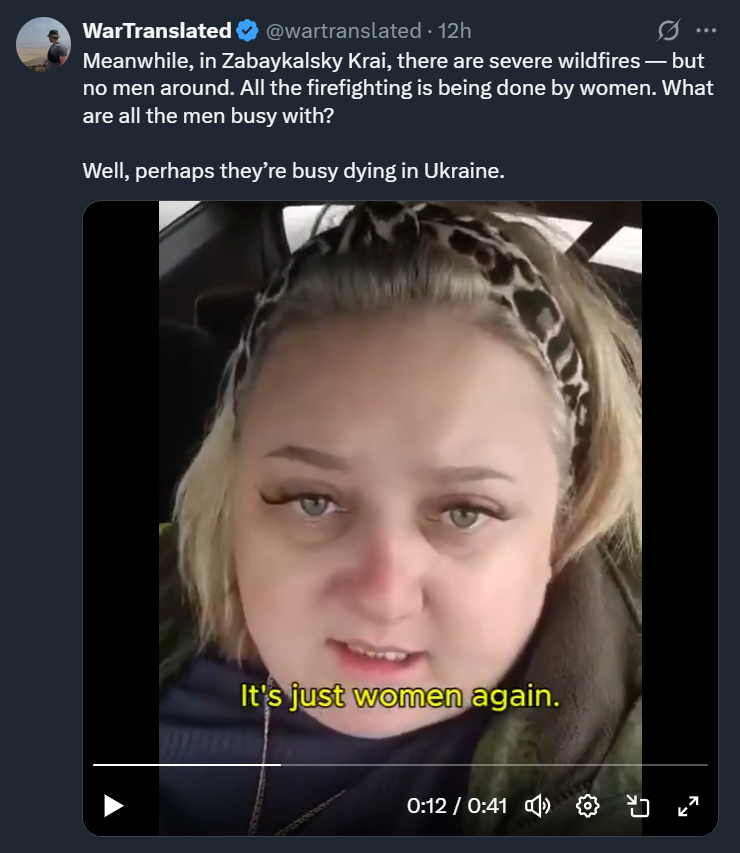Click the Grok slashed-circle icon
The width and height of the screenshot is (740, 853).
668,30
